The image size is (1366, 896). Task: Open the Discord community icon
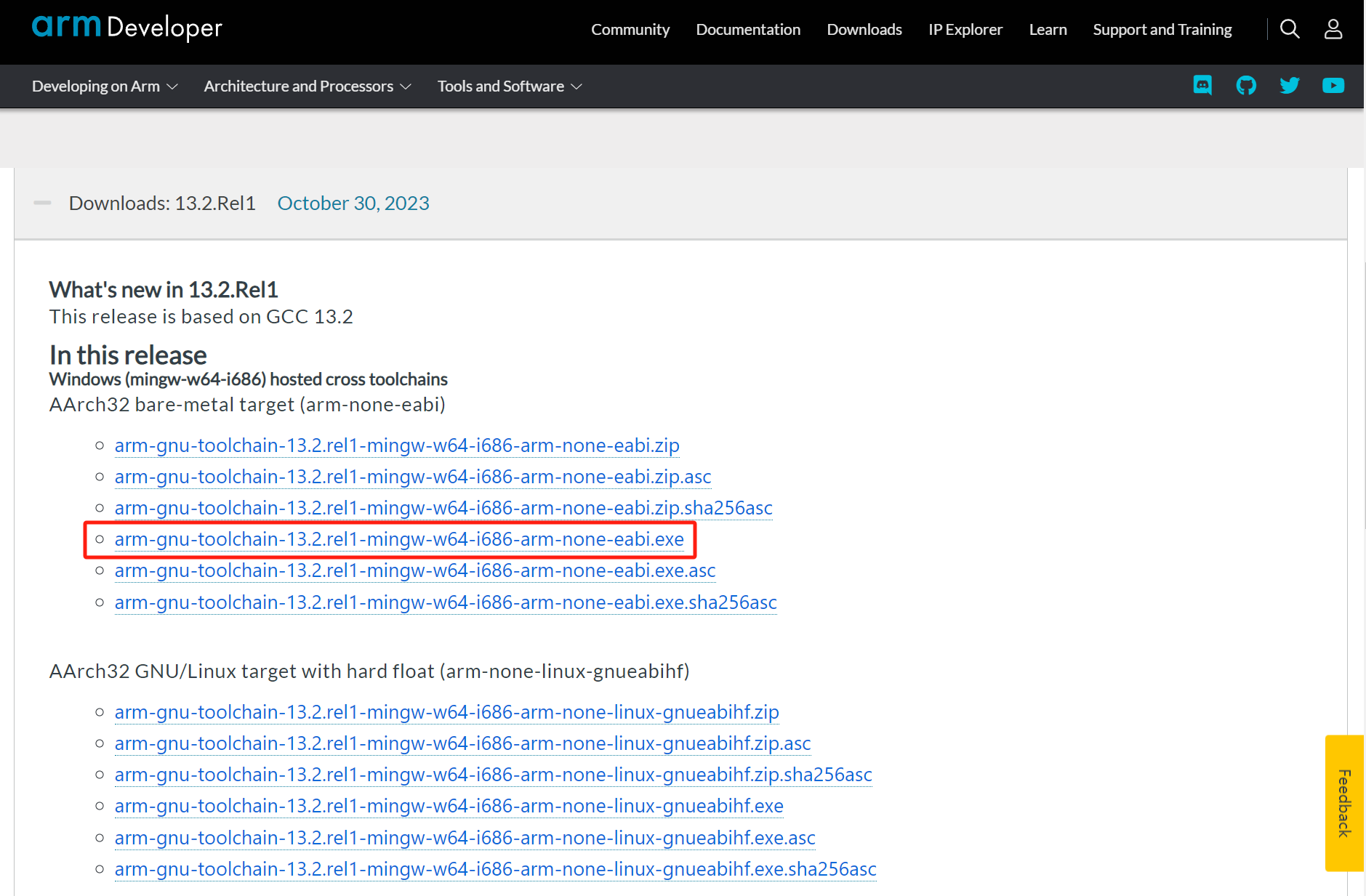[1202, 86]
